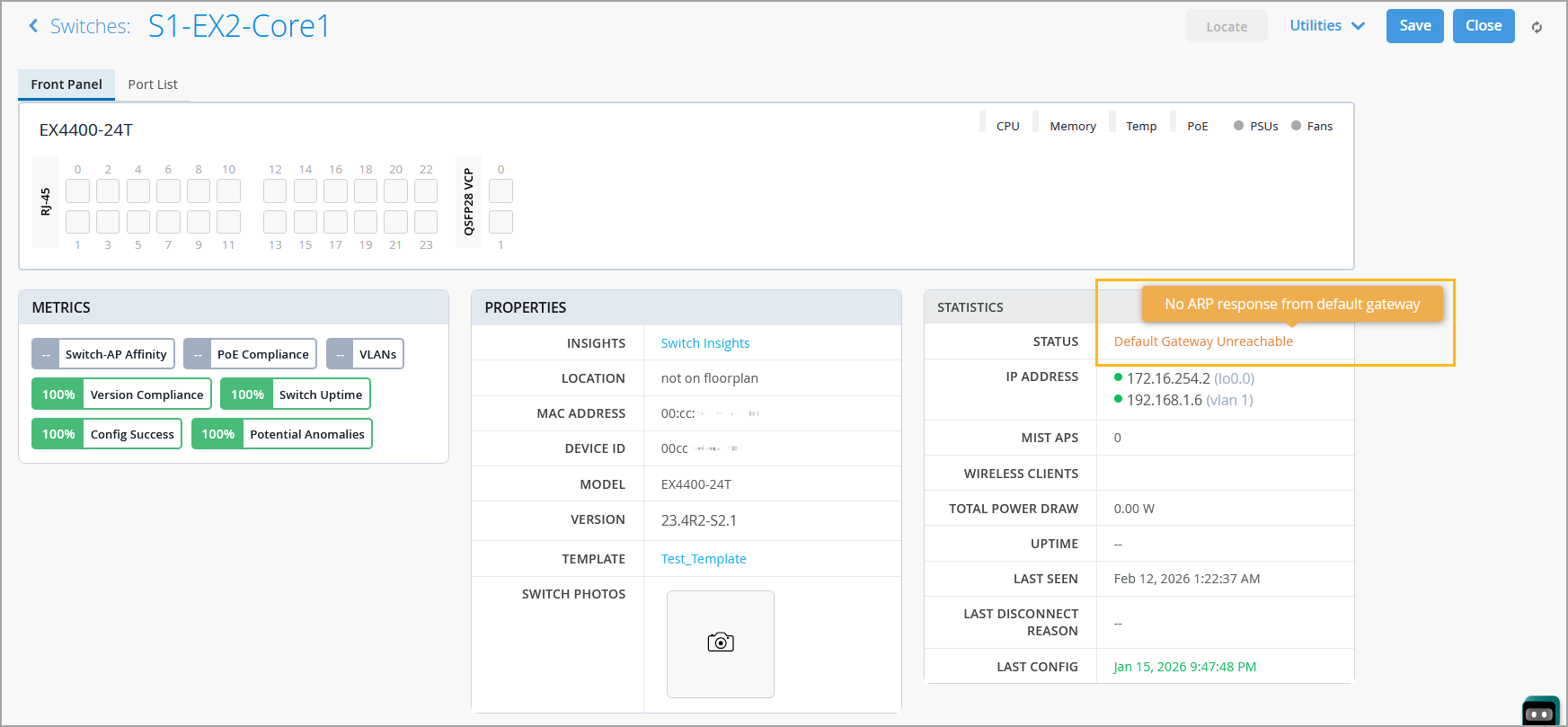Select QSFP28 VCP port 0

click(501, 191)
